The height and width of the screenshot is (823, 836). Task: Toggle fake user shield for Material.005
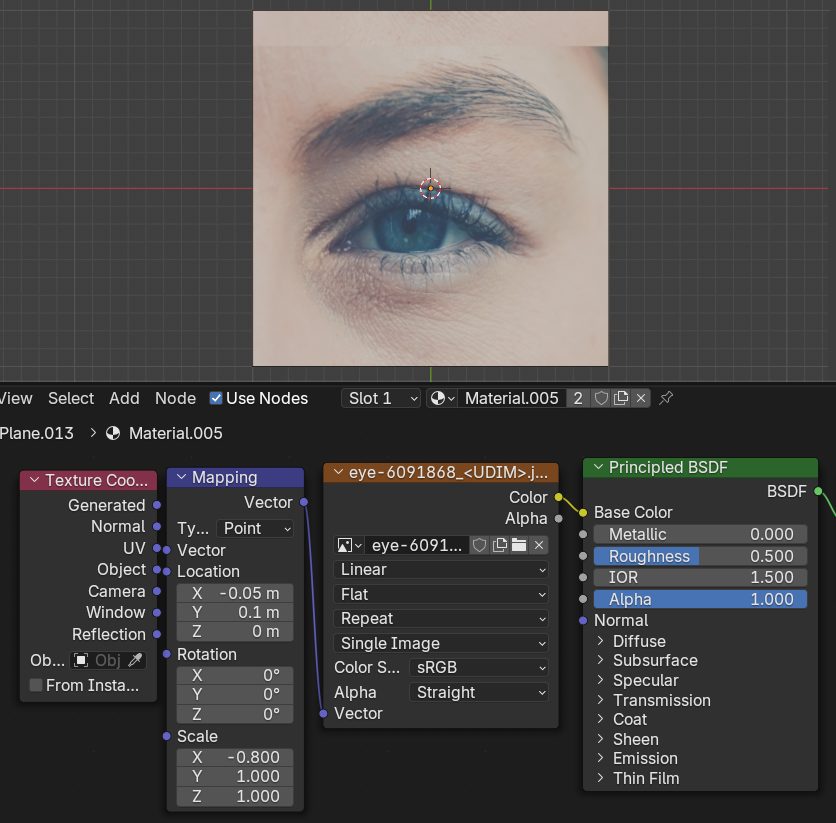602,398
